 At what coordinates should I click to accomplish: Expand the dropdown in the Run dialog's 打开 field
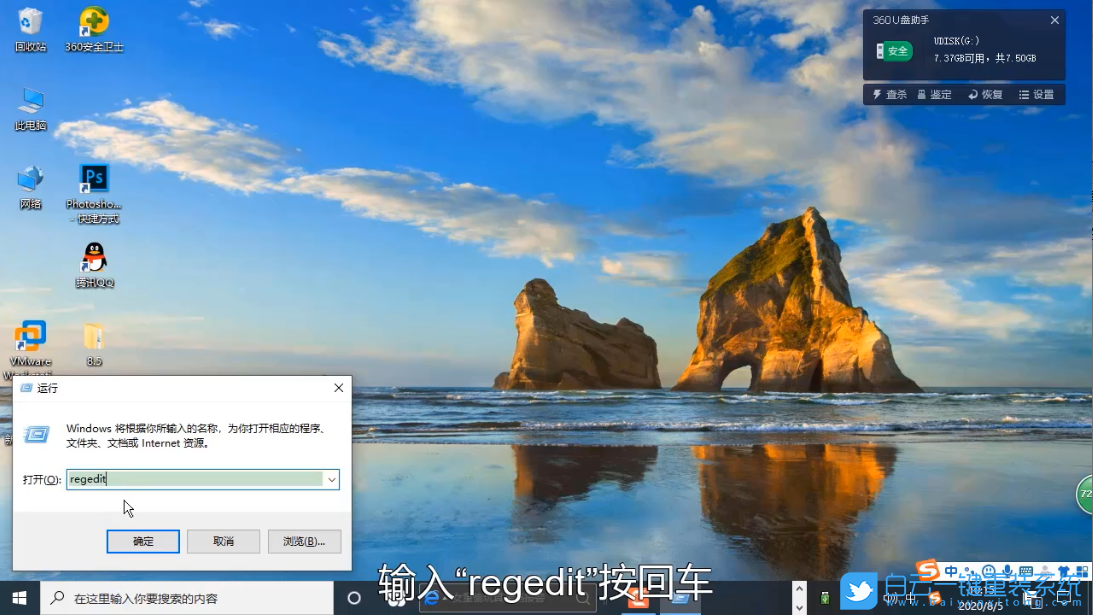[331, 479]
